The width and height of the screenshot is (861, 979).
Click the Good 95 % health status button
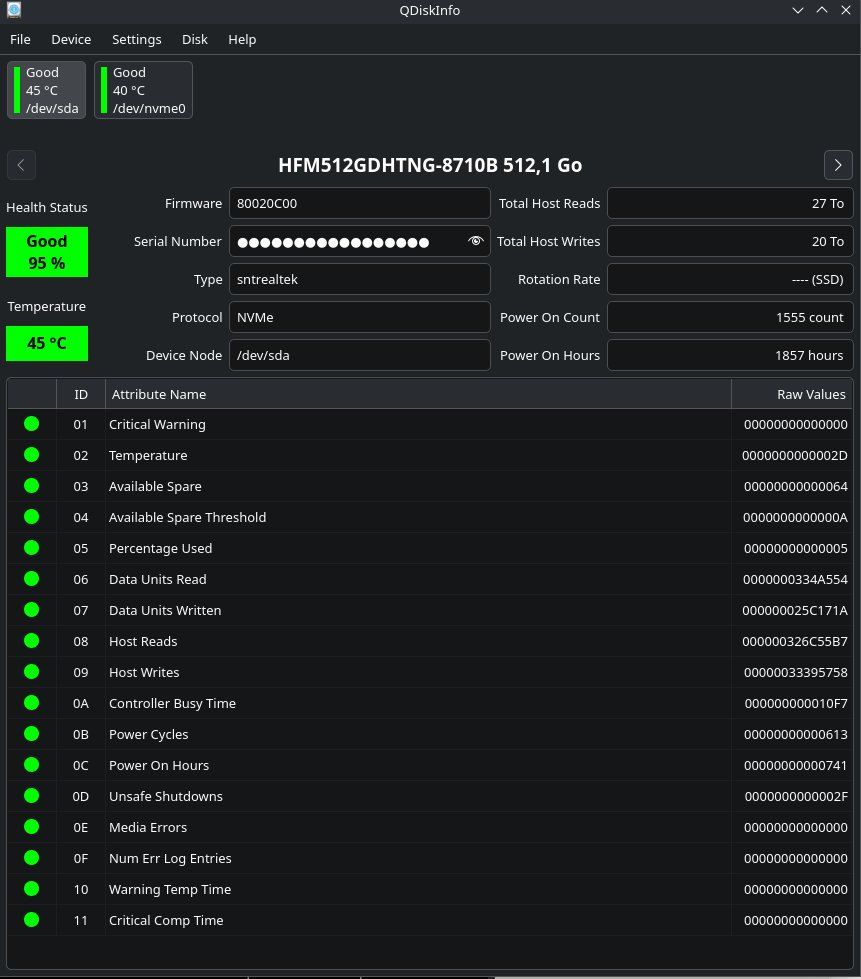tap(47, 252)
